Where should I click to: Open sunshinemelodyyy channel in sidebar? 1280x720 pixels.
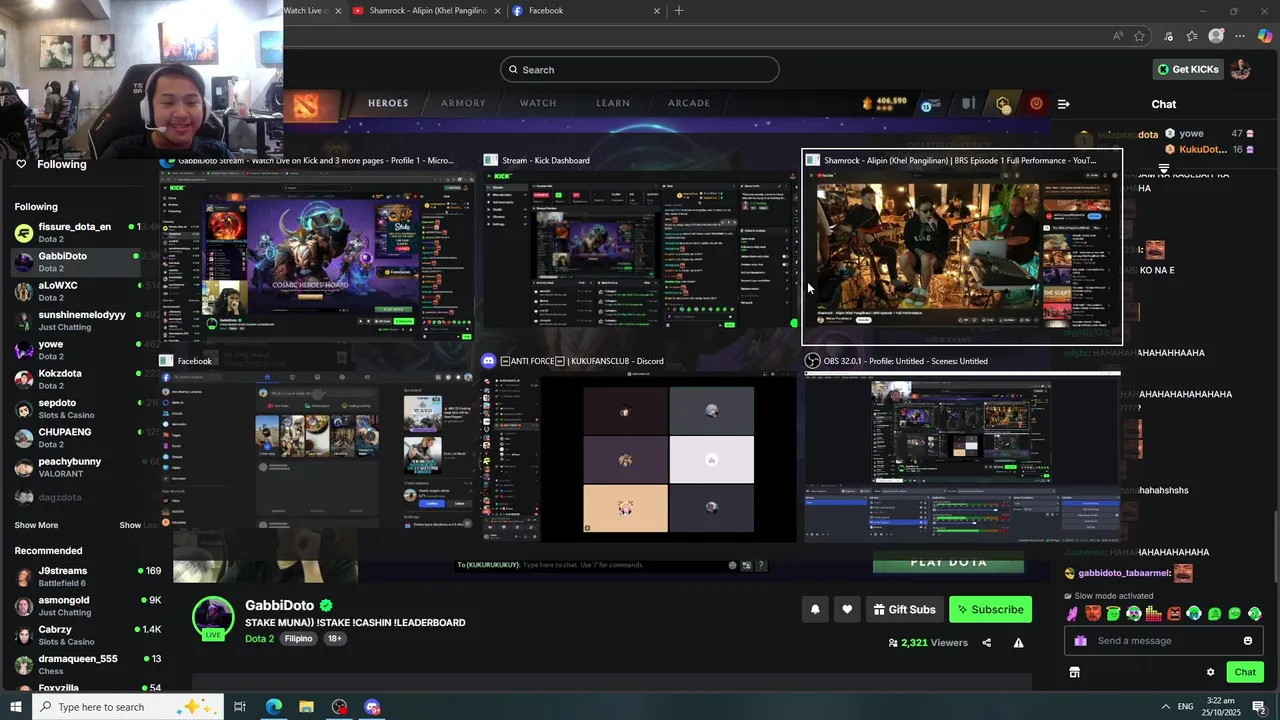(x=80, y=320)
